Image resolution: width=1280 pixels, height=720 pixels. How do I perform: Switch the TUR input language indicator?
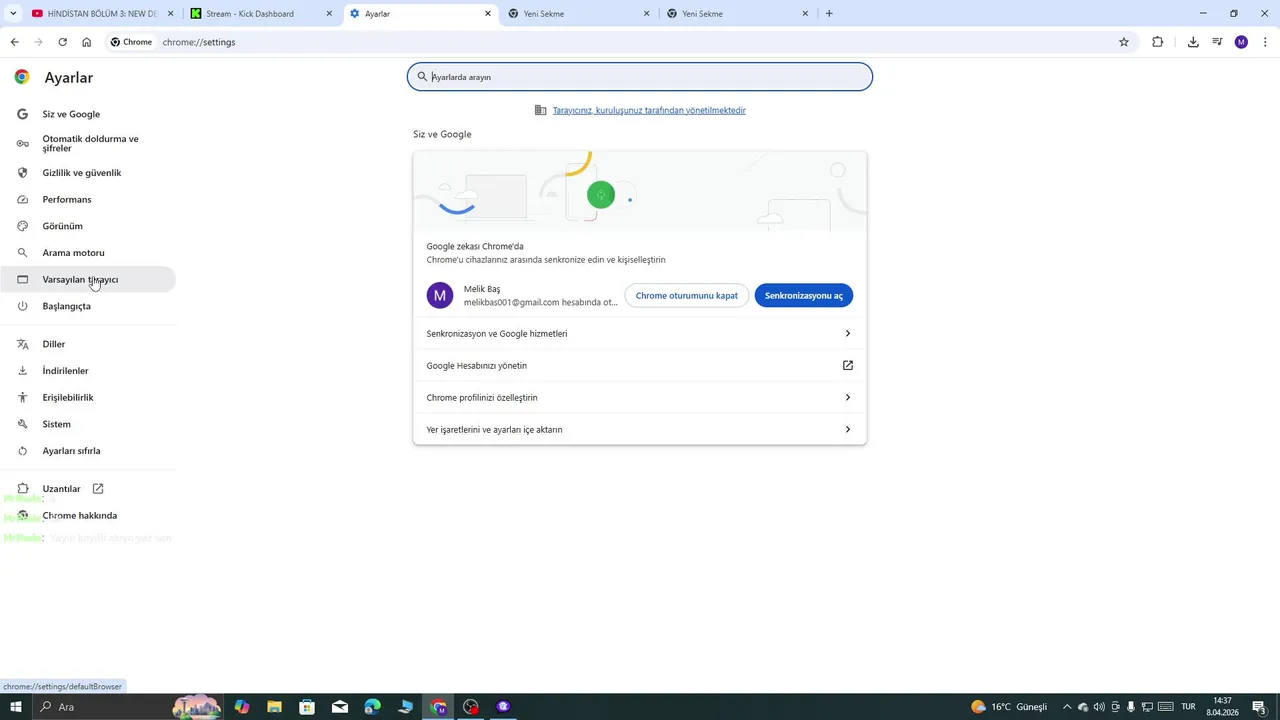coord(1188,707)
